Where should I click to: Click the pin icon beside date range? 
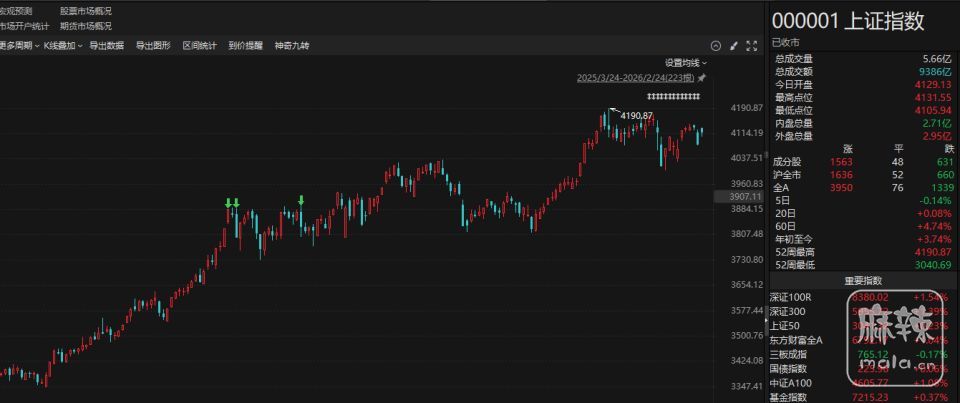[x=702, y=78]
